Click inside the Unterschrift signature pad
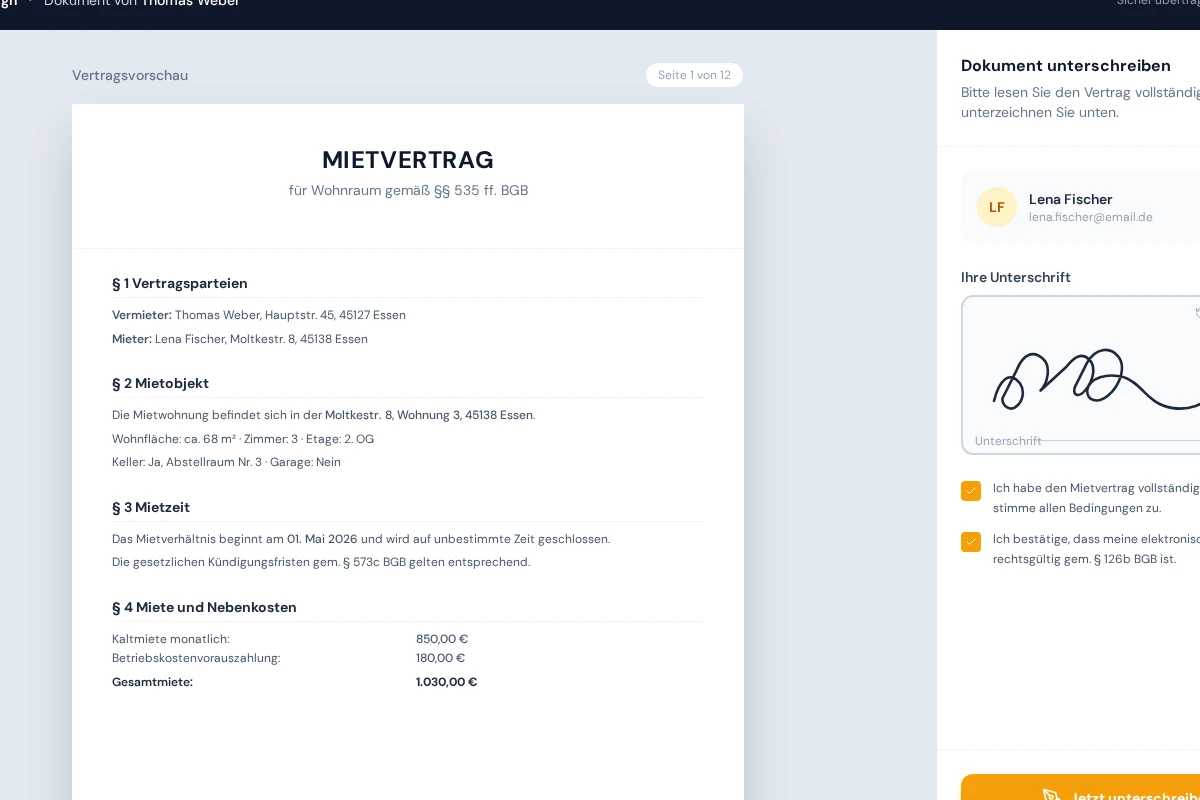Viewport: 1200px width, 800px height. (1080, 375)
